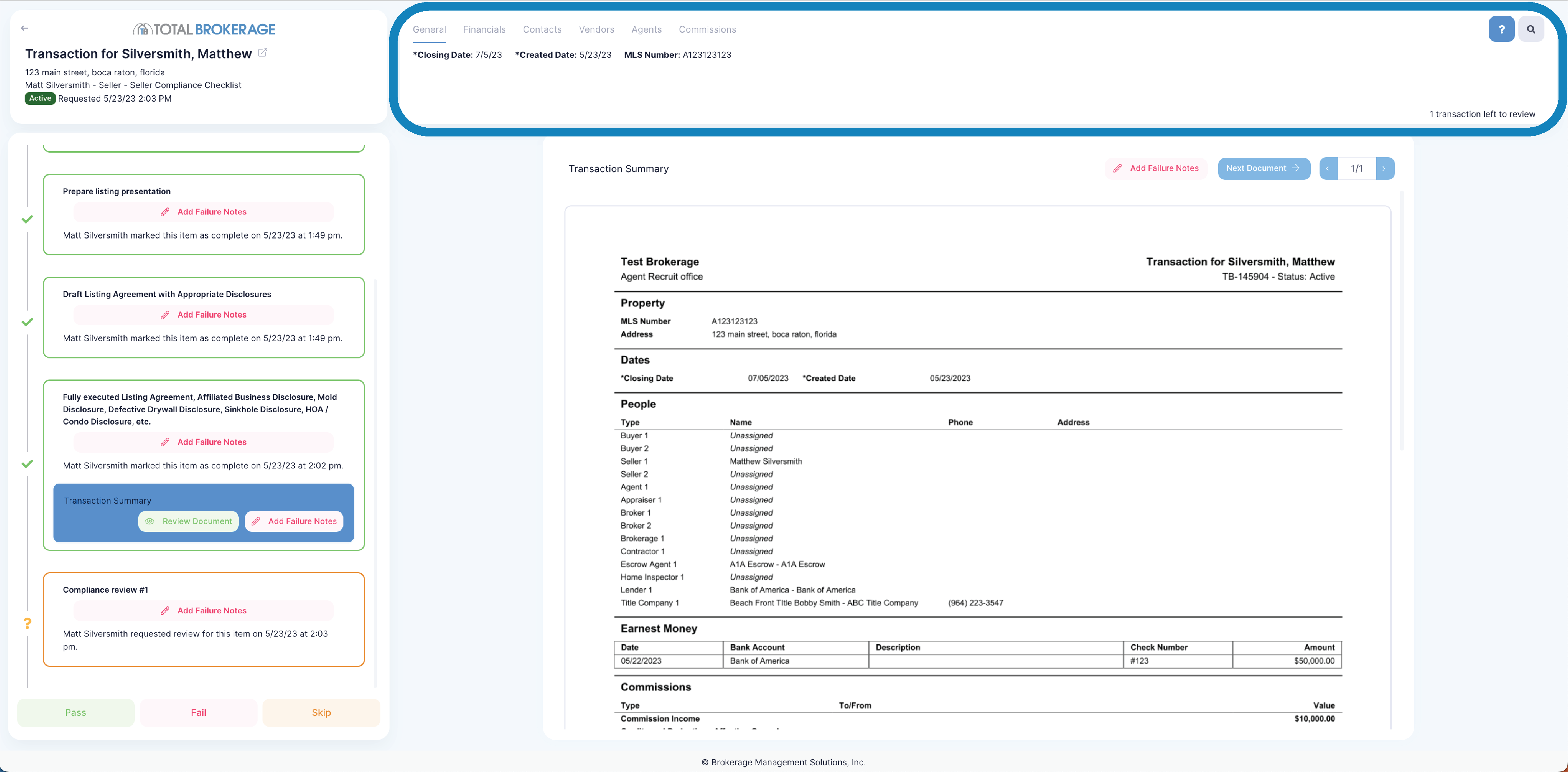This screenshot has height=772, width=1568.
Task: Click checkmark beside Draft Listing Agreement
Action: (27, 322)
